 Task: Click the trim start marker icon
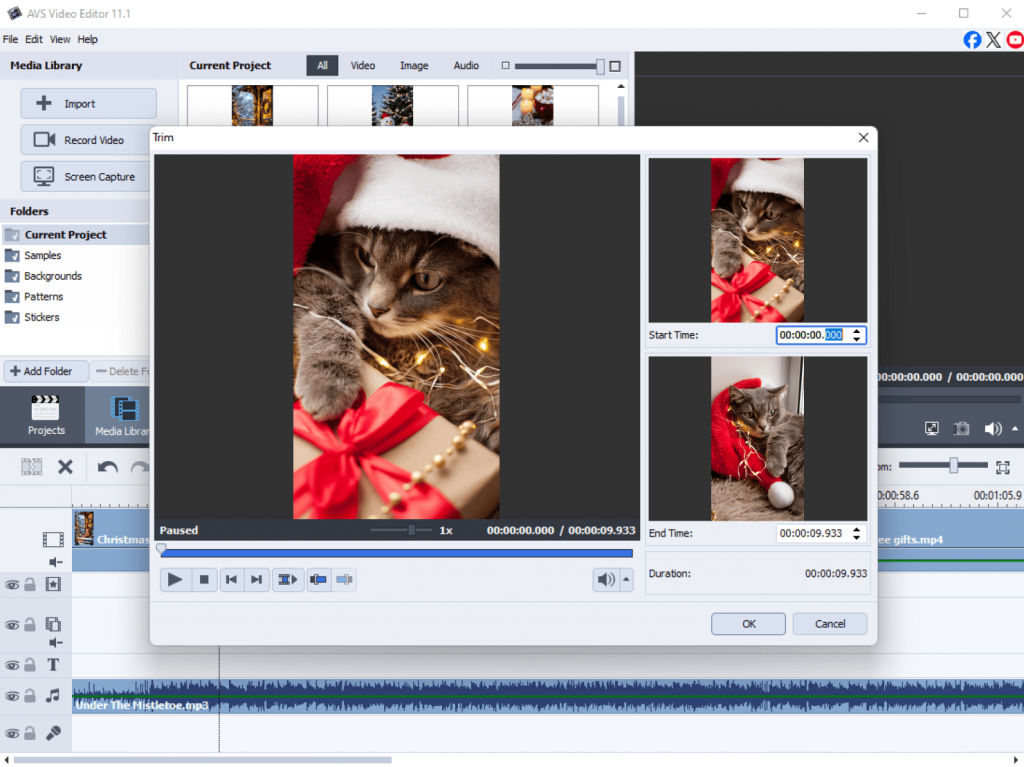(318, 579)
